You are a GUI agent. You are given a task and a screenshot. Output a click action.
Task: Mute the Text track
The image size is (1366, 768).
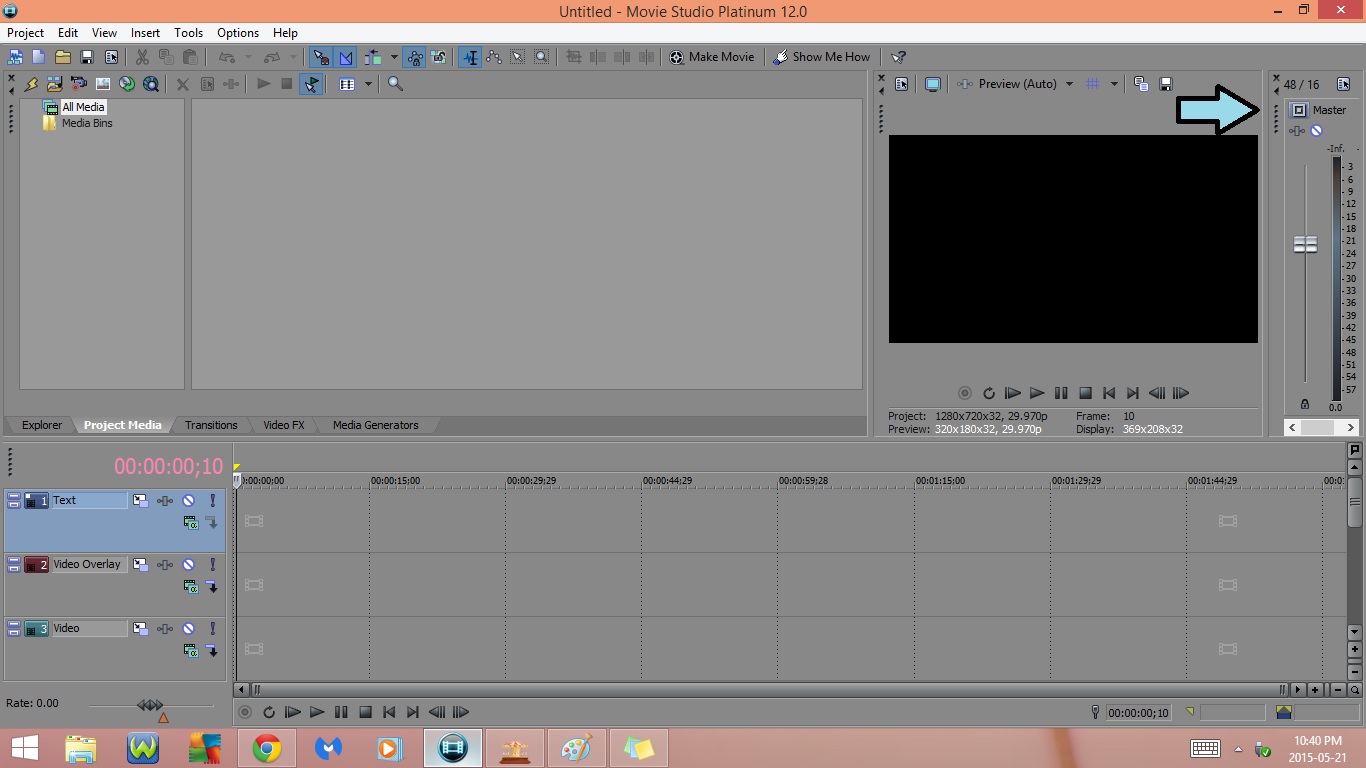(189, 500)
